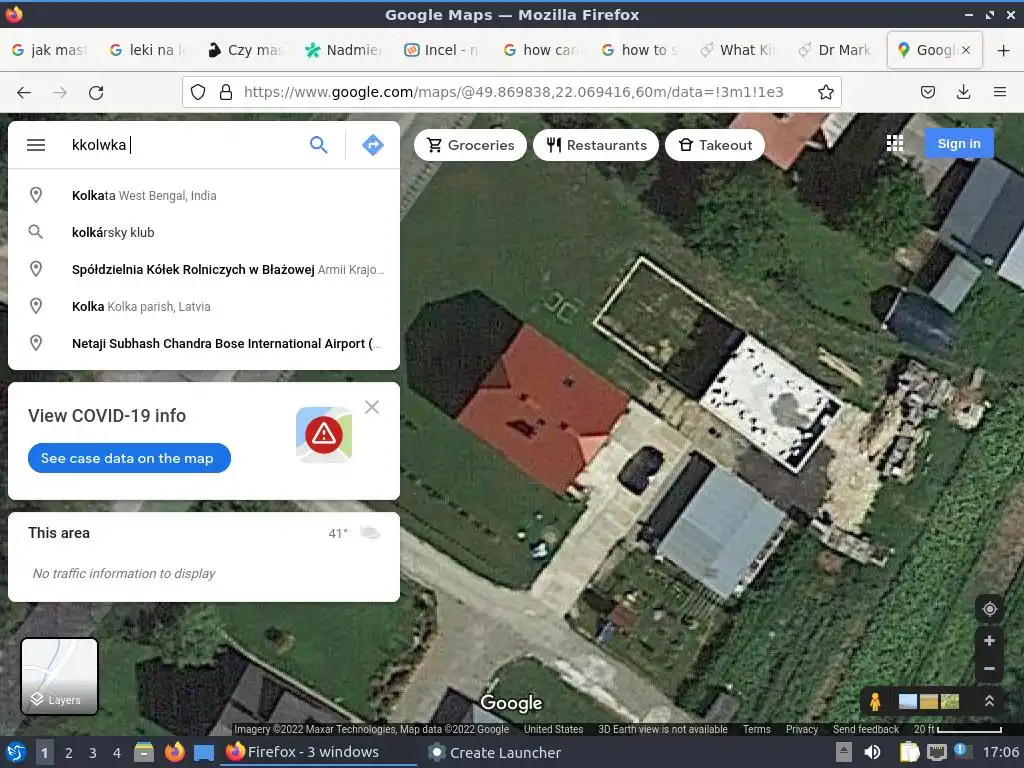
Task: Choose the Kolkata West Bengal suggestion
Action: [x=204, y=195]
